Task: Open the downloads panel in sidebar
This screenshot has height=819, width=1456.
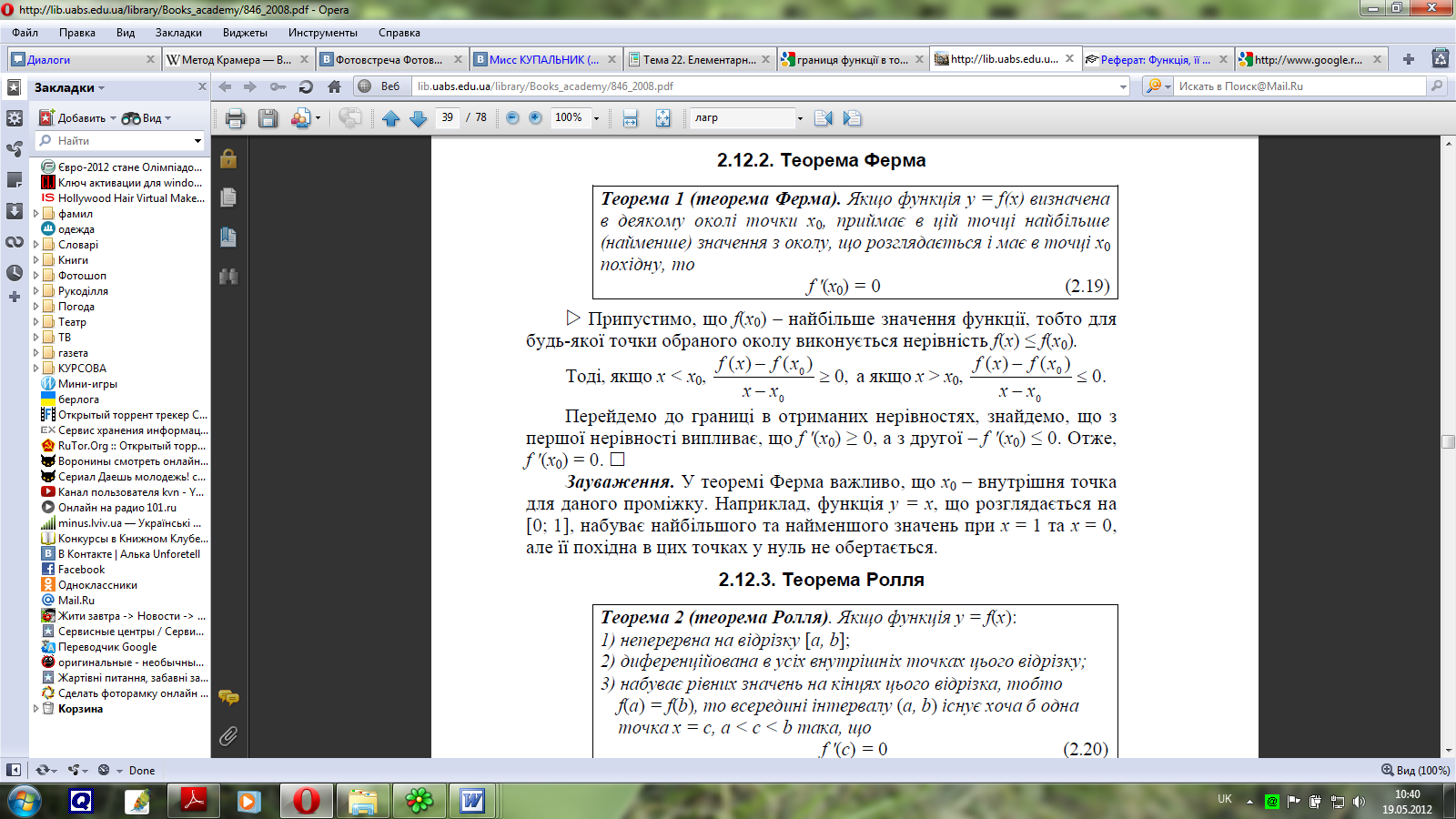Action: click(x=14, y=211)
